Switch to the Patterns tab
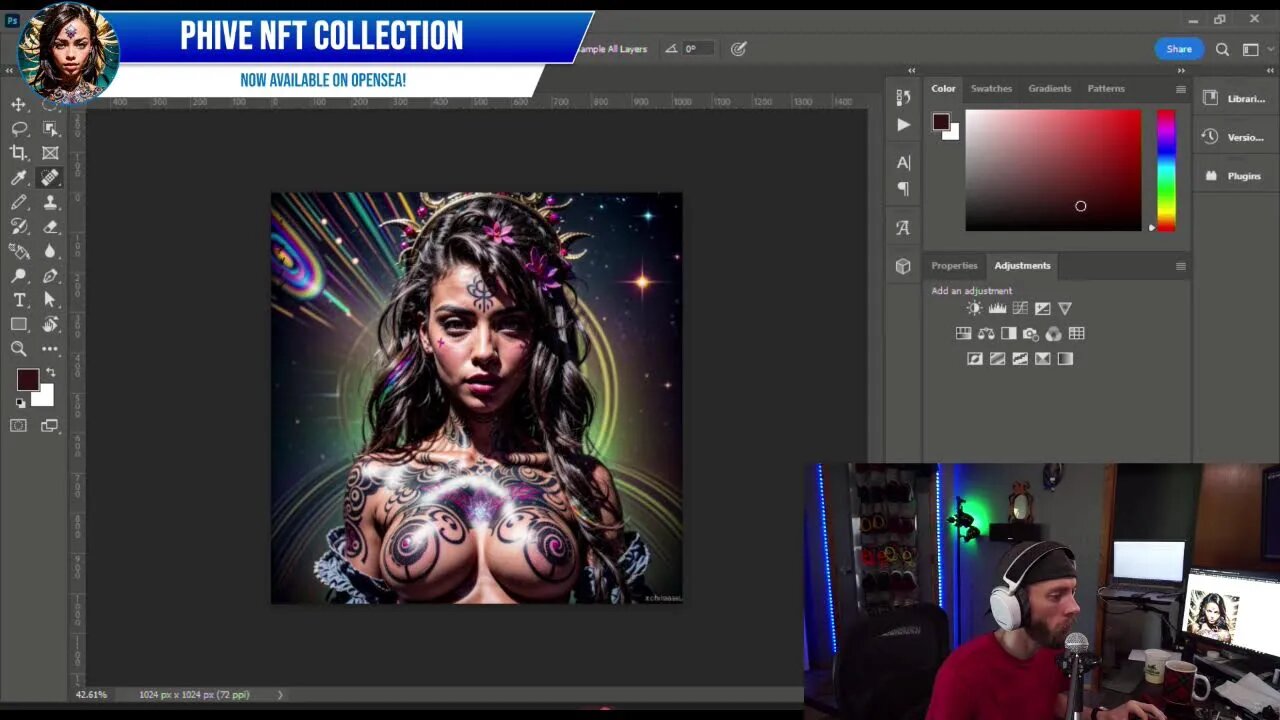This screenshot has width=1280, height=720. (x=1106, y=88)
